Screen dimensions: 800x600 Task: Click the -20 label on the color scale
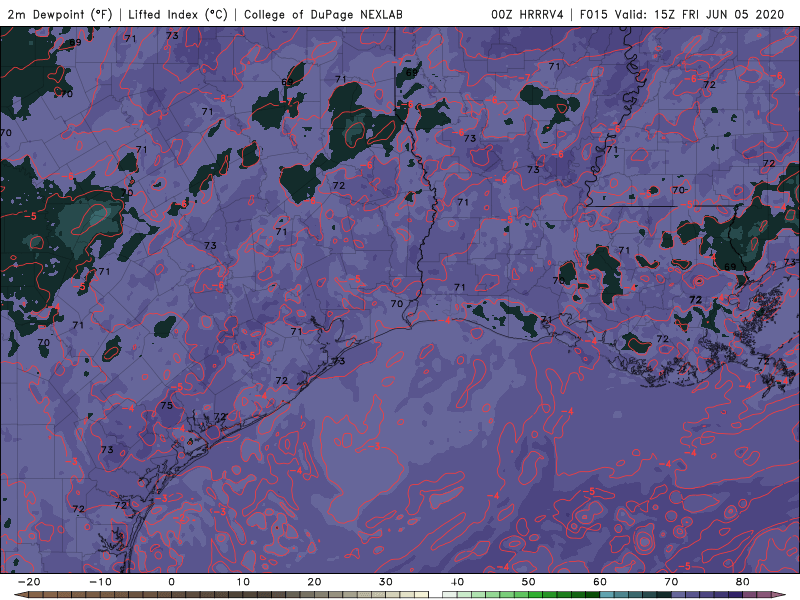(x=29, y=582)
